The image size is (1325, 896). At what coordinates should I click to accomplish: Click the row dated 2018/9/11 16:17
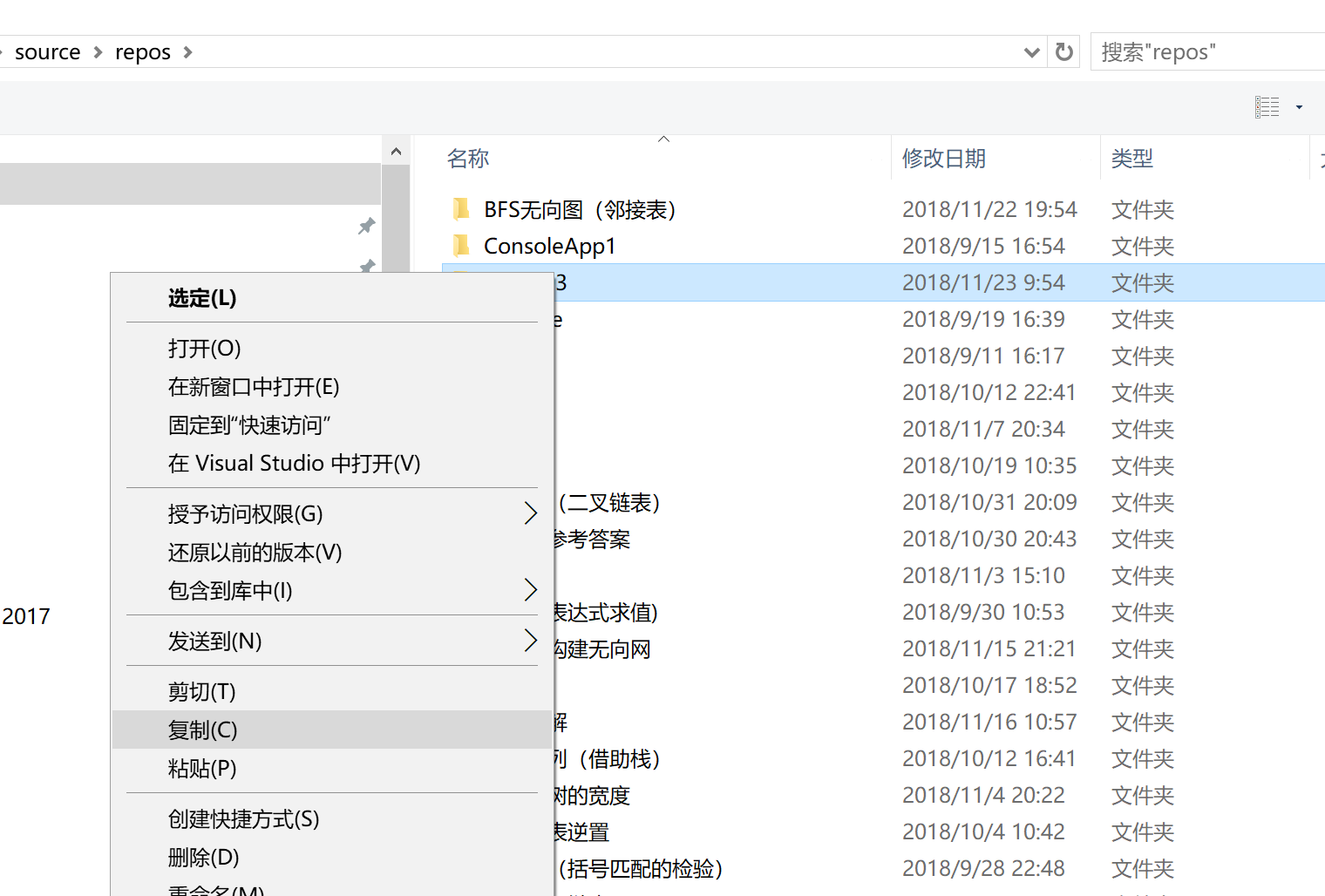point(939,356)
